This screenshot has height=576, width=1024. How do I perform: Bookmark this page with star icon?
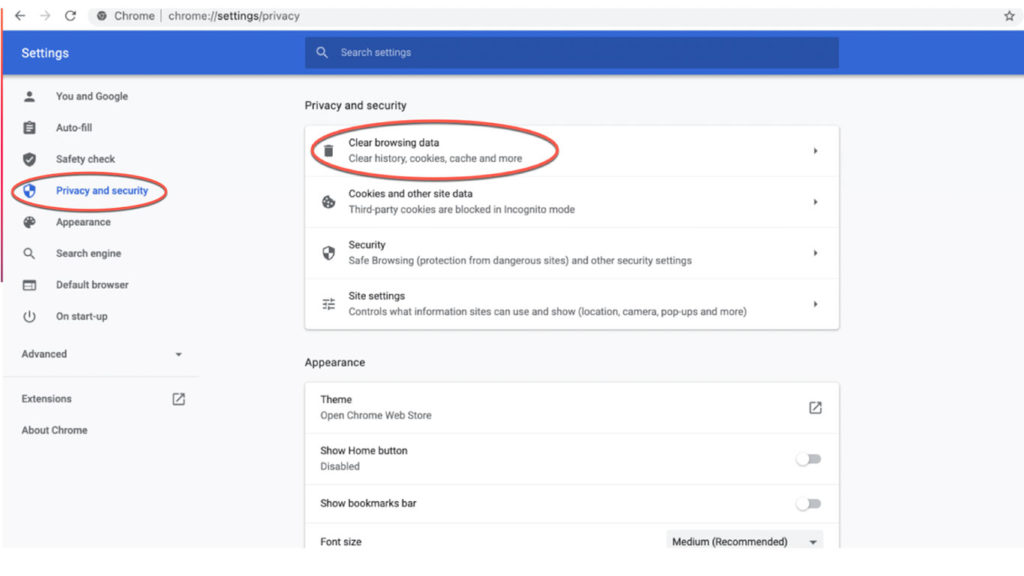pyautogui.click(x=1009, y=16)
